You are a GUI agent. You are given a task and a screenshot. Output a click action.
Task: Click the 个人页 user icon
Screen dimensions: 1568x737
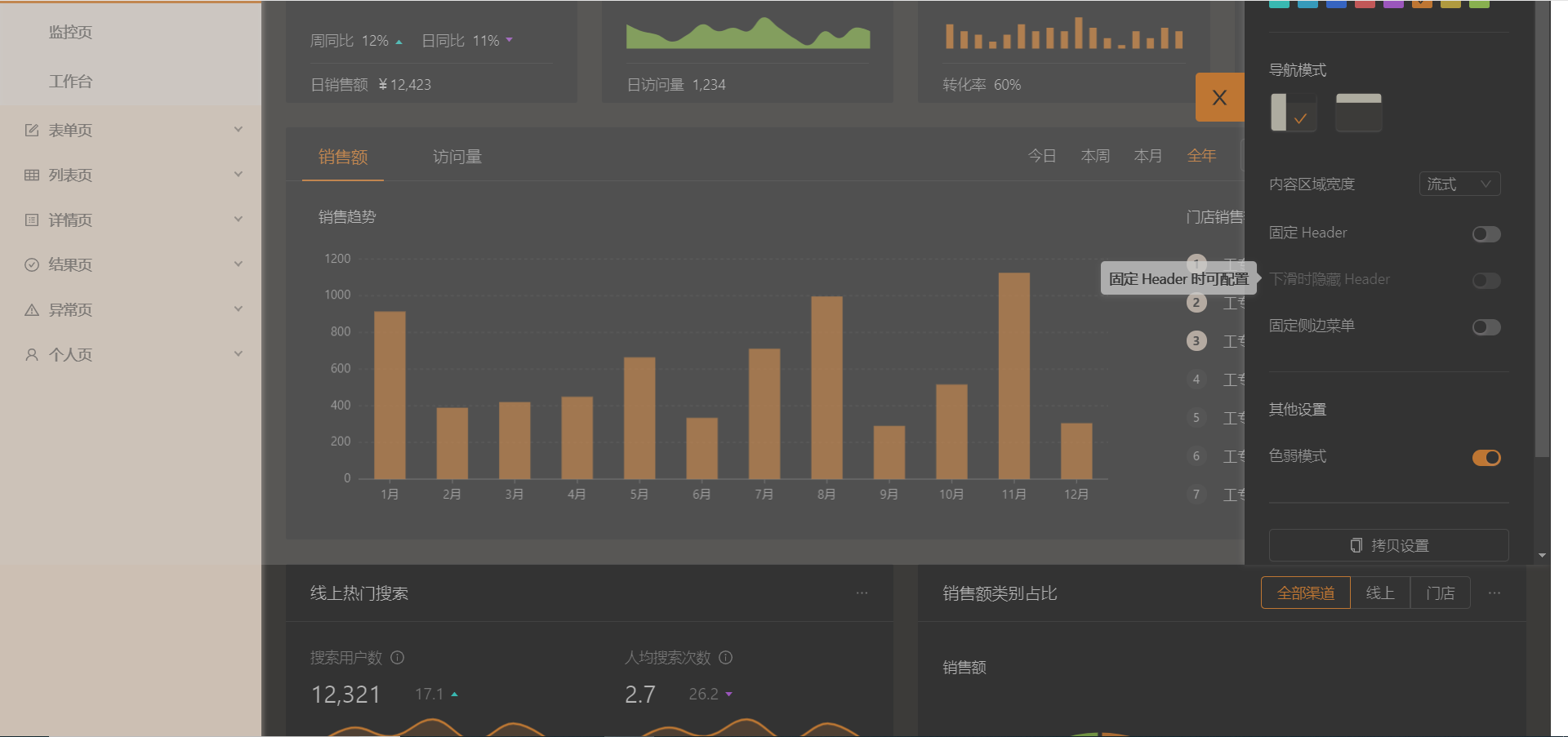(32, 353)
